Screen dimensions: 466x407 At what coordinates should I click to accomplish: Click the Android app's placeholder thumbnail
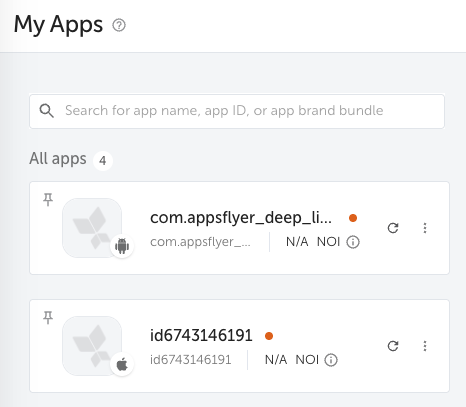(x=92, y=228)
